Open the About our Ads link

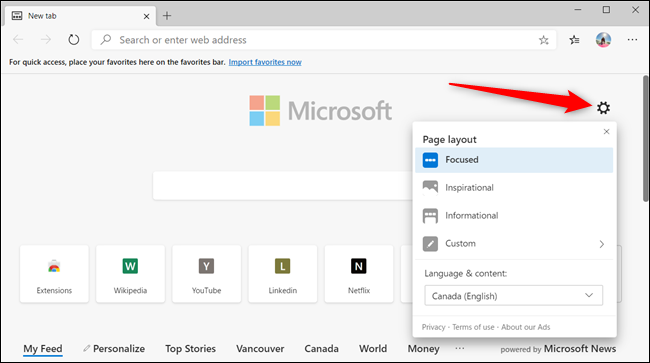coord(526,327)
